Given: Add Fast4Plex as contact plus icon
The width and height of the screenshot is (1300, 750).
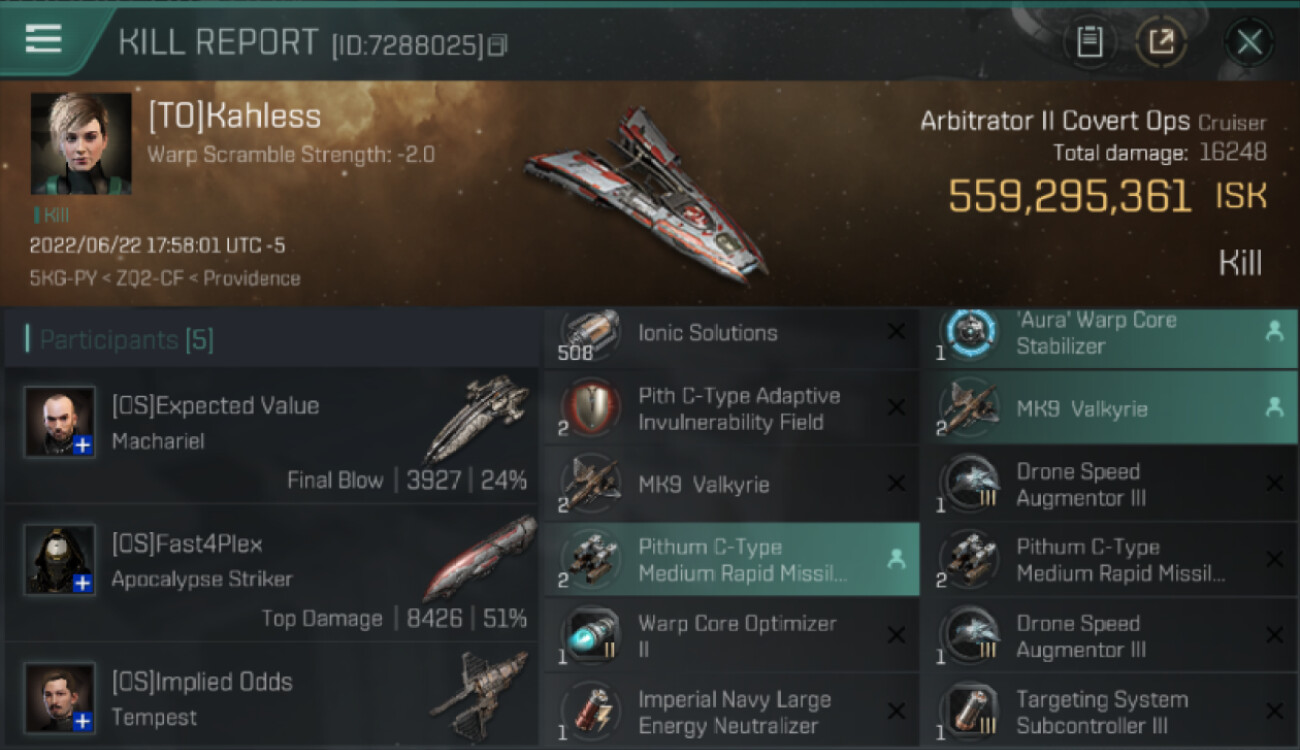Looking at the screenshot, I should click(x=84, y=583).
